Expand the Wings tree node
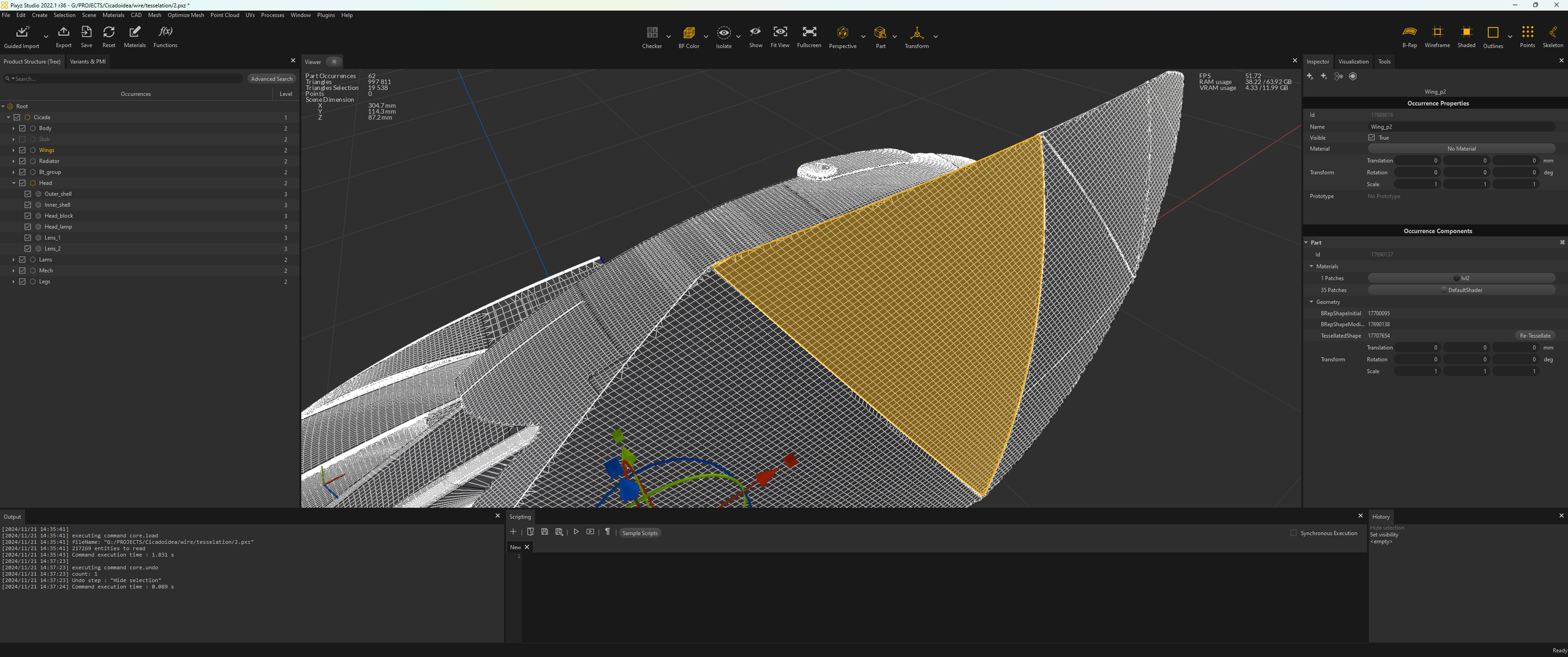The height and width of the screenshot is (657, 1568). pos(13,150)
